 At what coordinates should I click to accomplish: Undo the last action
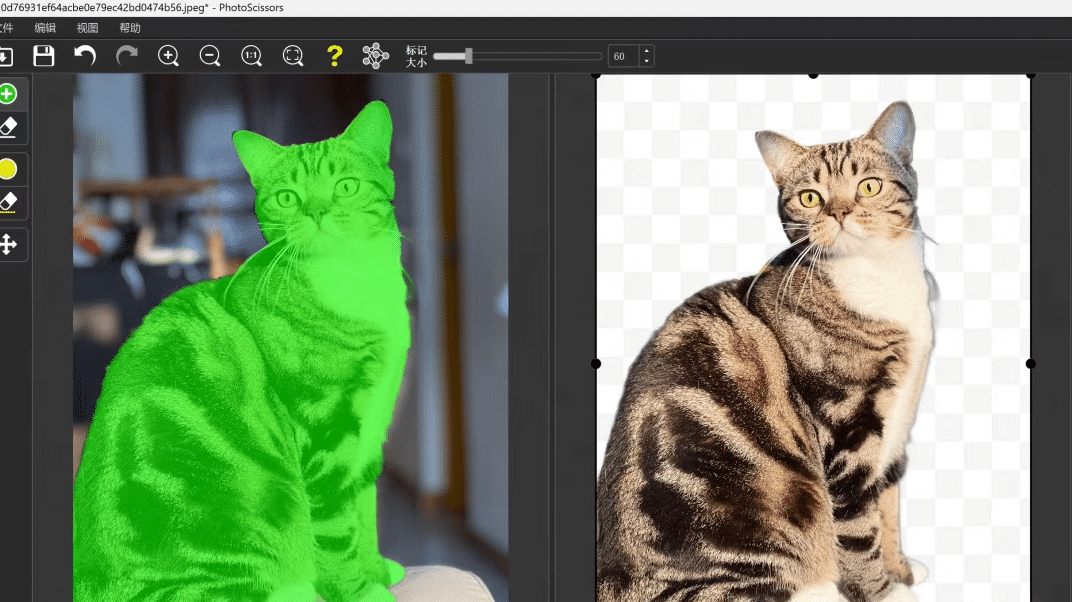click(x=85, y=56)
